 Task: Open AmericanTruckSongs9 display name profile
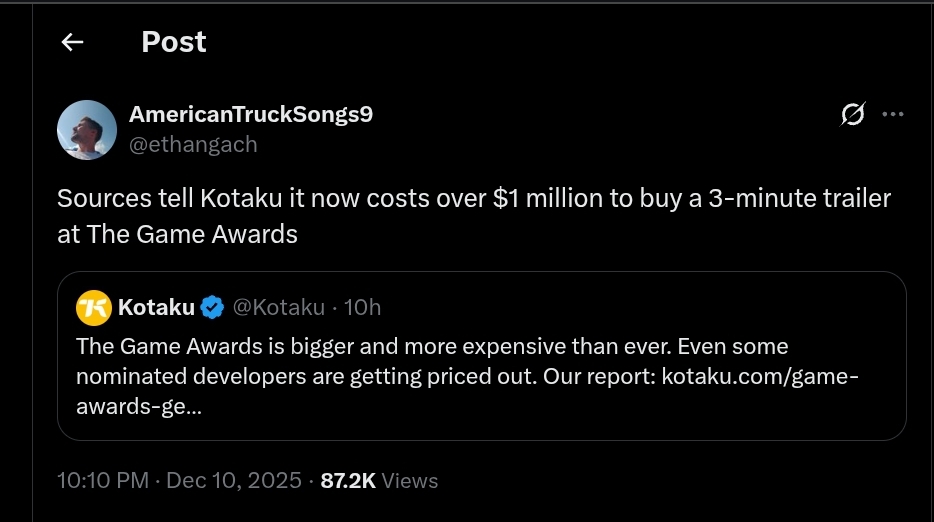coord(251,114)
